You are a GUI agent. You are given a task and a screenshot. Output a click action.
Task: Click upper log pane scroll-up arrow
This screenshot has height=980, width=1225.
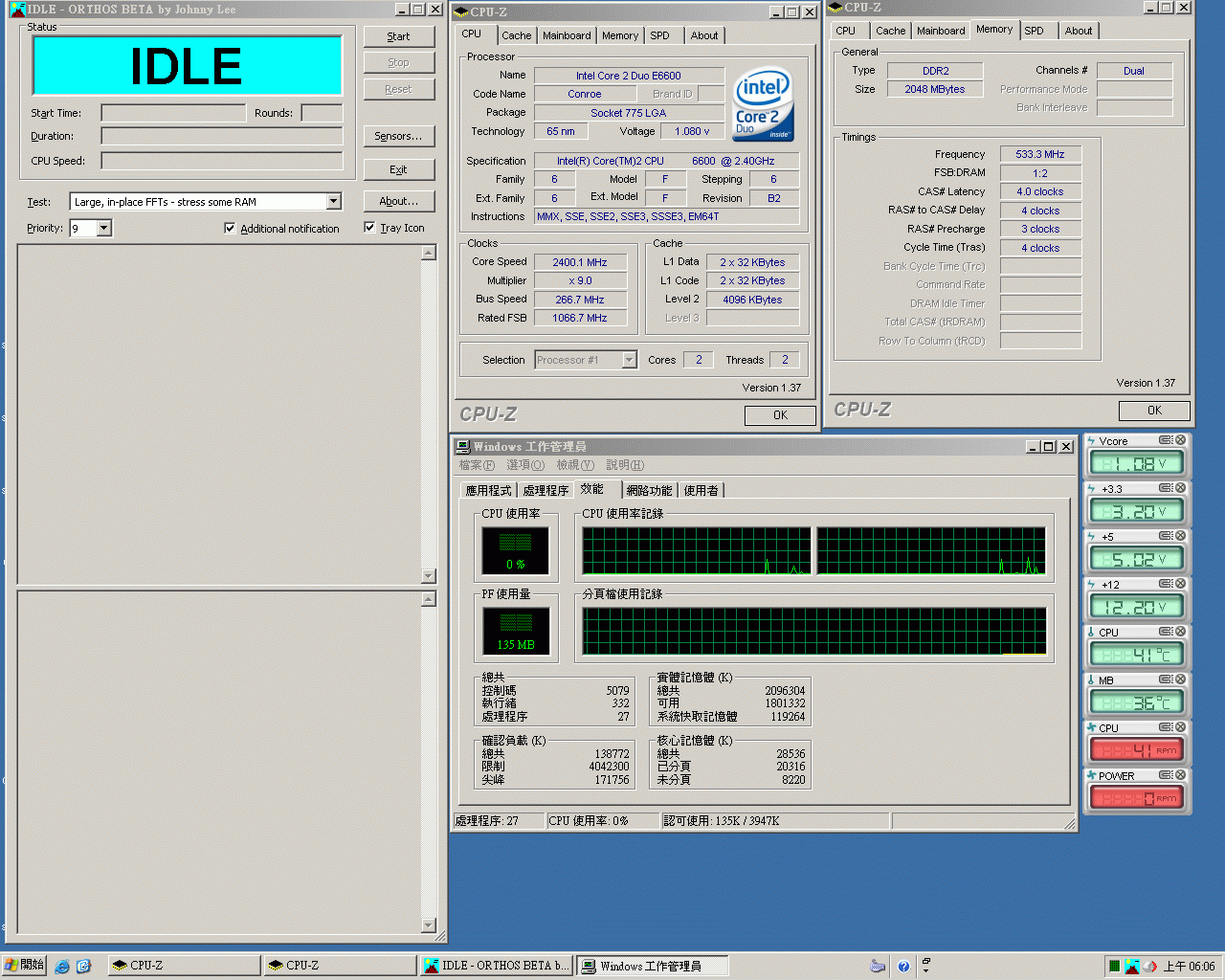click(x=429, y=253)
